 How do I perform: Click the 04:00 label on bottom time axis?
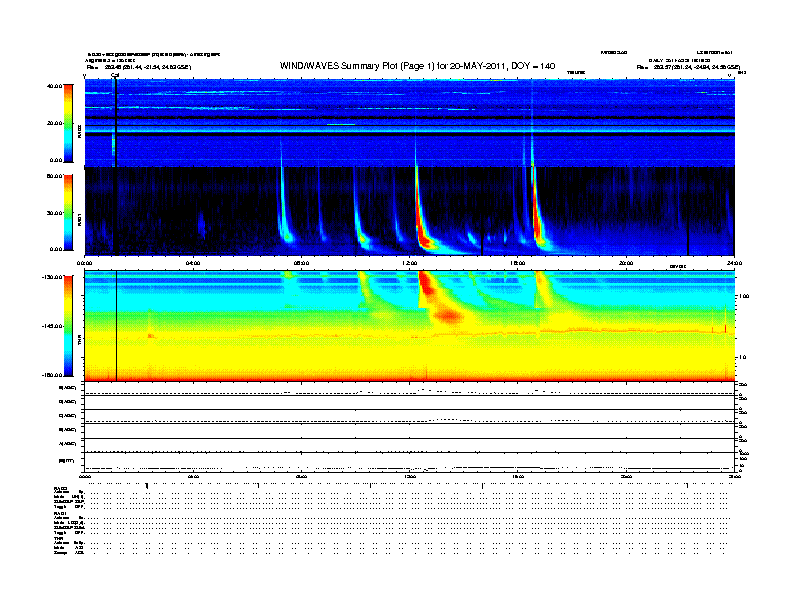pos(193,477)
